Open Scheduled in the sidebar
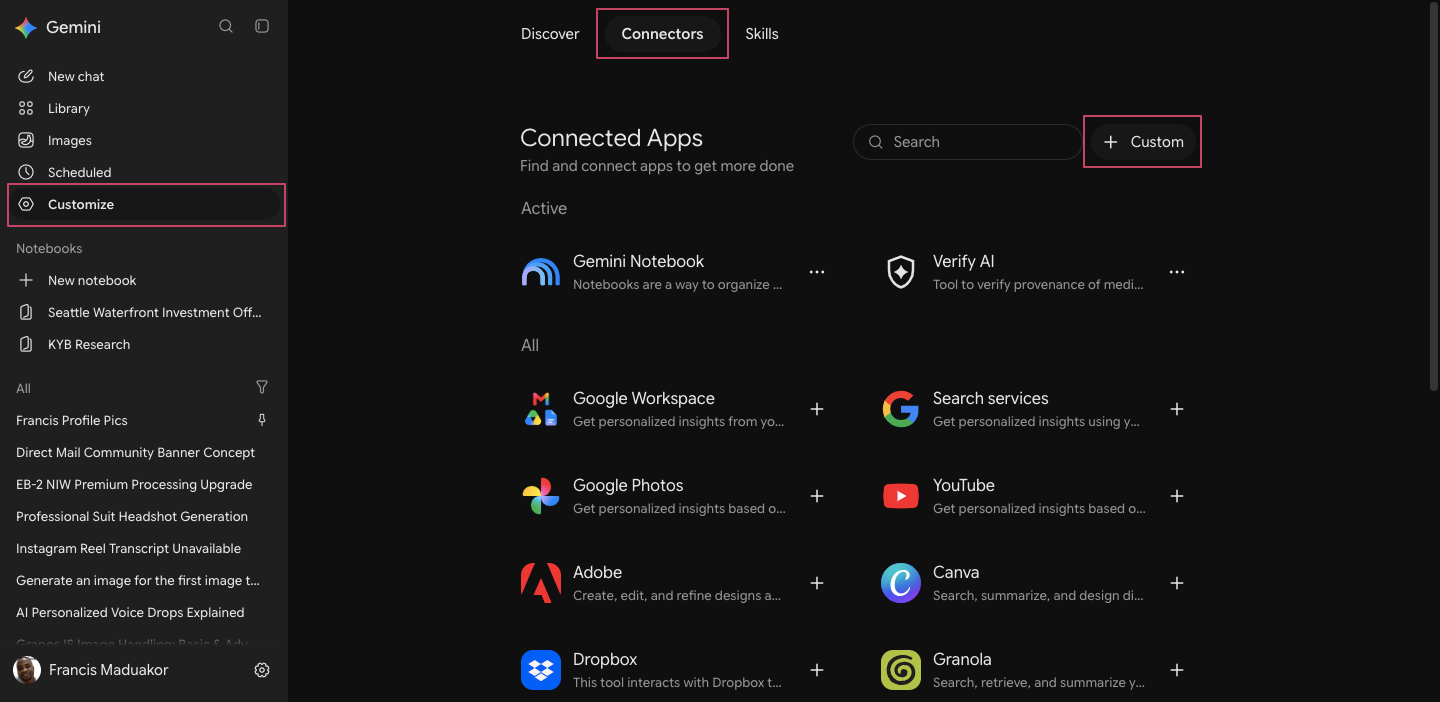 (144, 172)
